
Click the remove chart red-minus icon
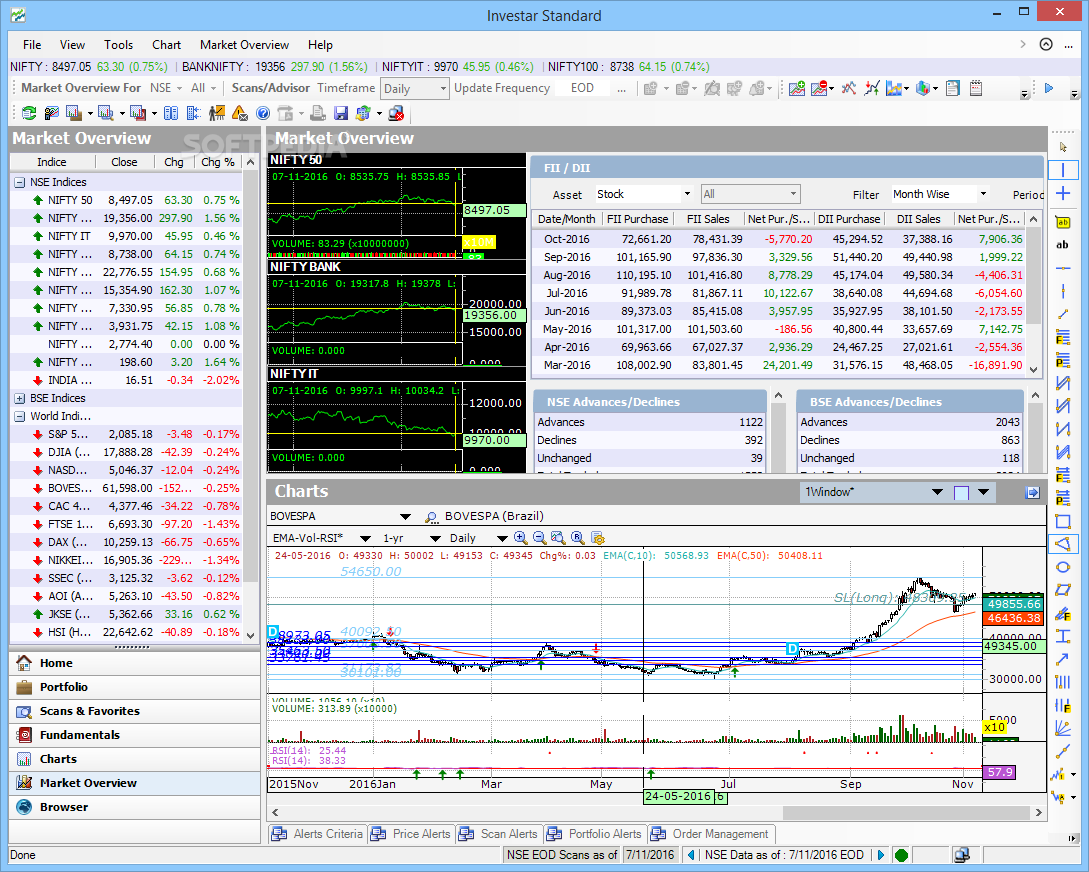(x=819, y=88)
